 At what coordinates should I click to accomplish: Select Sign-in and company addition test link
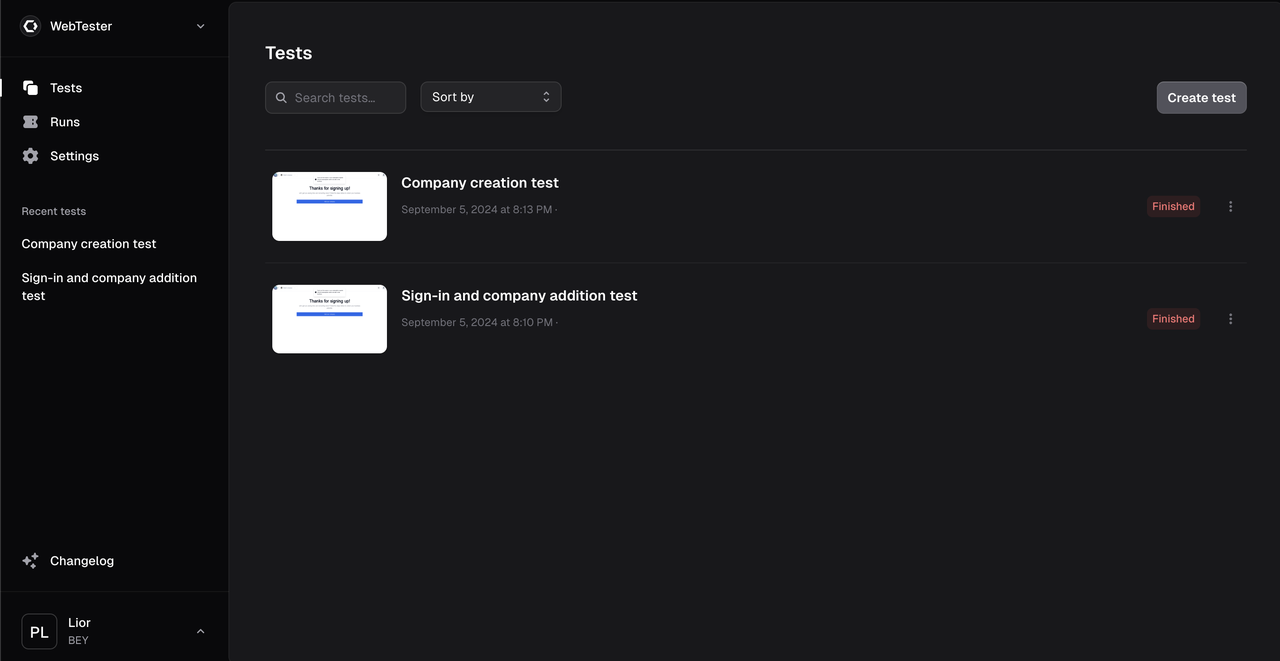pyautogui.click(x=109, y=286)
